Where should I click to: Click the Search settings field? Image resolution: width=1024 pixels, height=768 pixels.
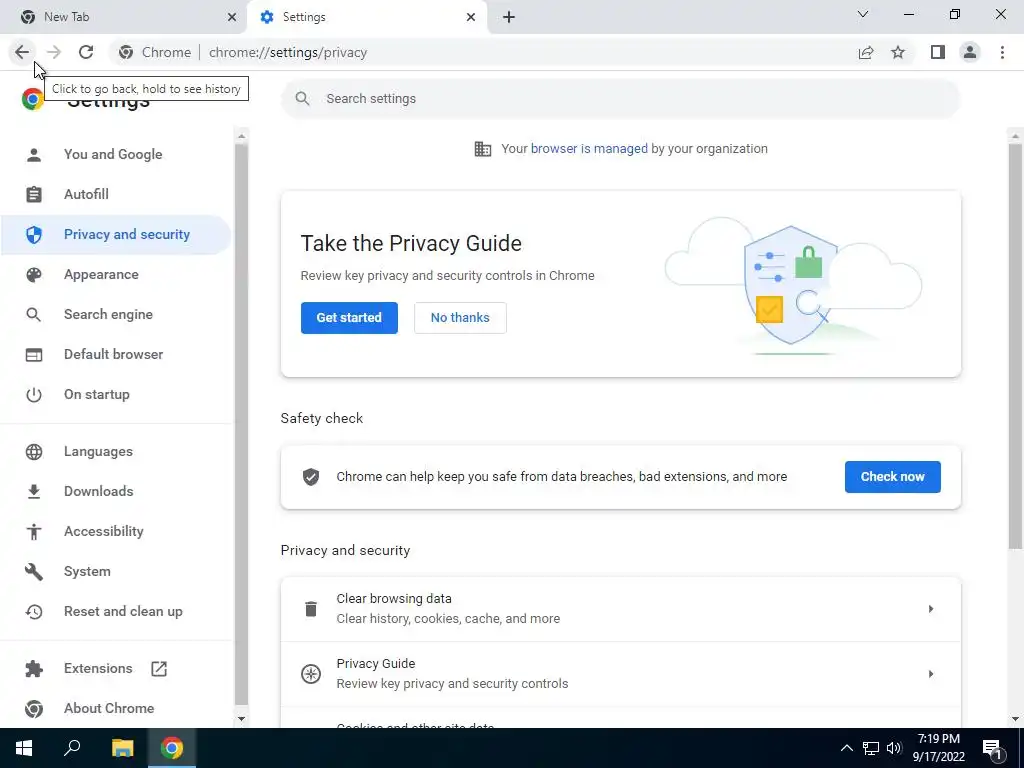click(620, 99)
